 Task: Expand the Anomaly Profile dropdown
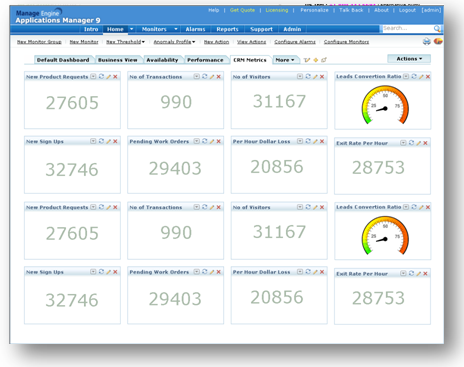coord(193,42)
